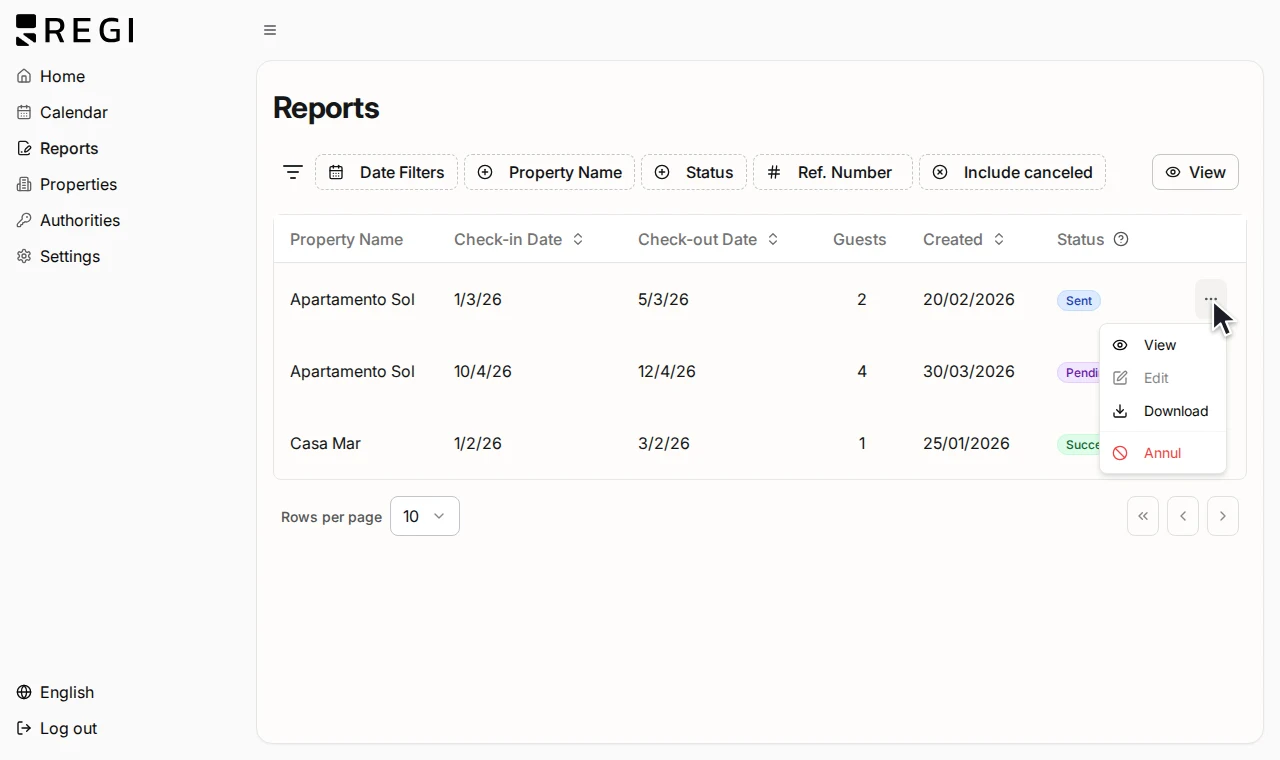
Task: Open row actions for the Sent report
Action: [x=1211, y=299]
